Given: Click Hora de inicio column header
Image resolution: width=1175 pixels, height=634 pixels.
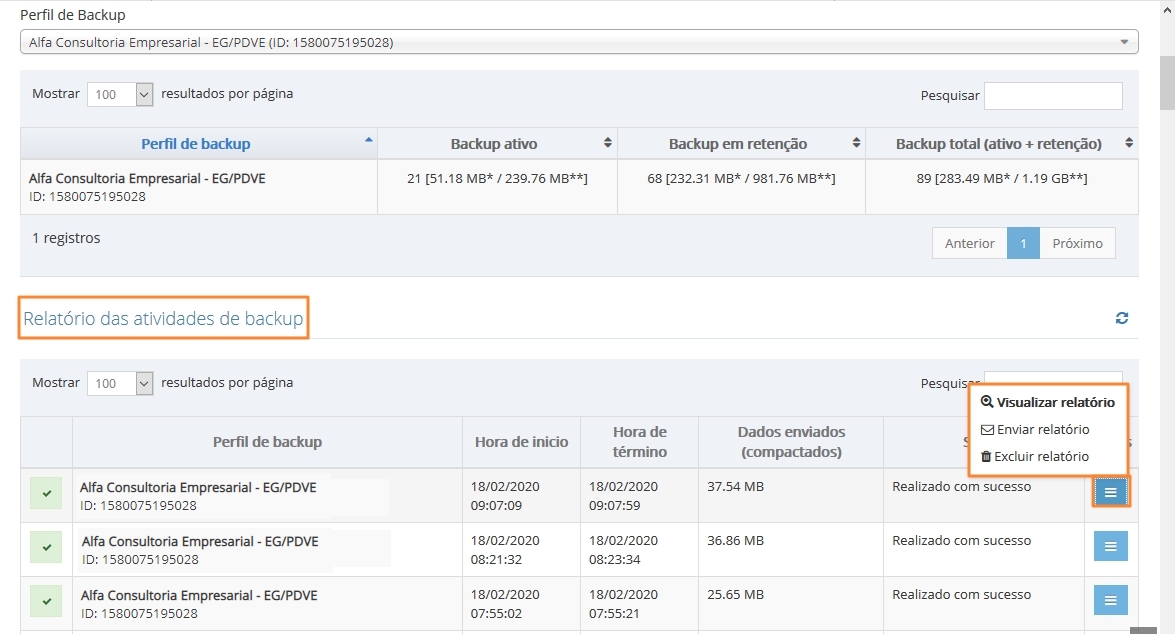Looking at the screenshot, I should pos(522,442).
